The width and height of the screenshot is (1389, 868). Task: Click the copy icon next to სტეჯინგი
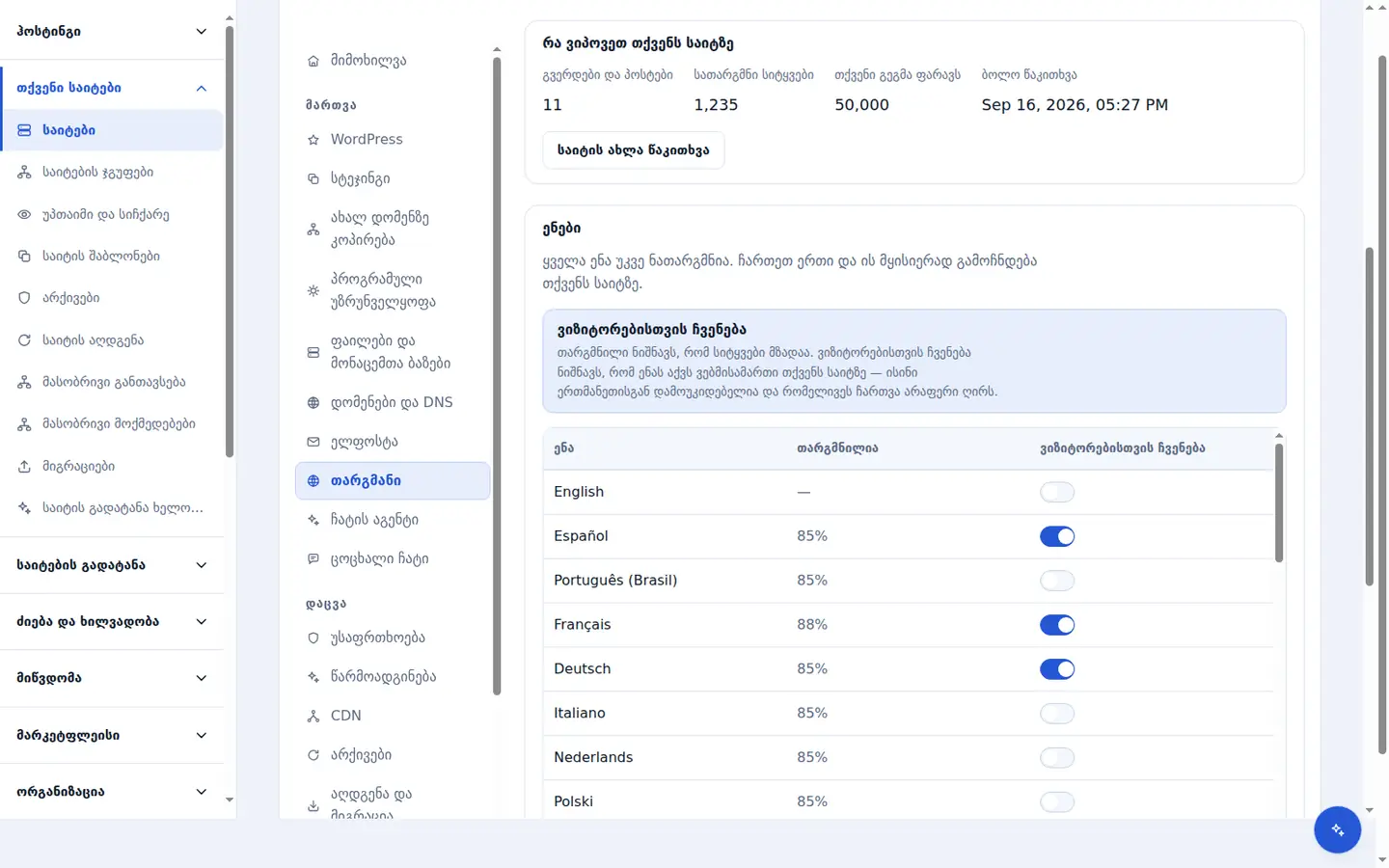point(313,178)
